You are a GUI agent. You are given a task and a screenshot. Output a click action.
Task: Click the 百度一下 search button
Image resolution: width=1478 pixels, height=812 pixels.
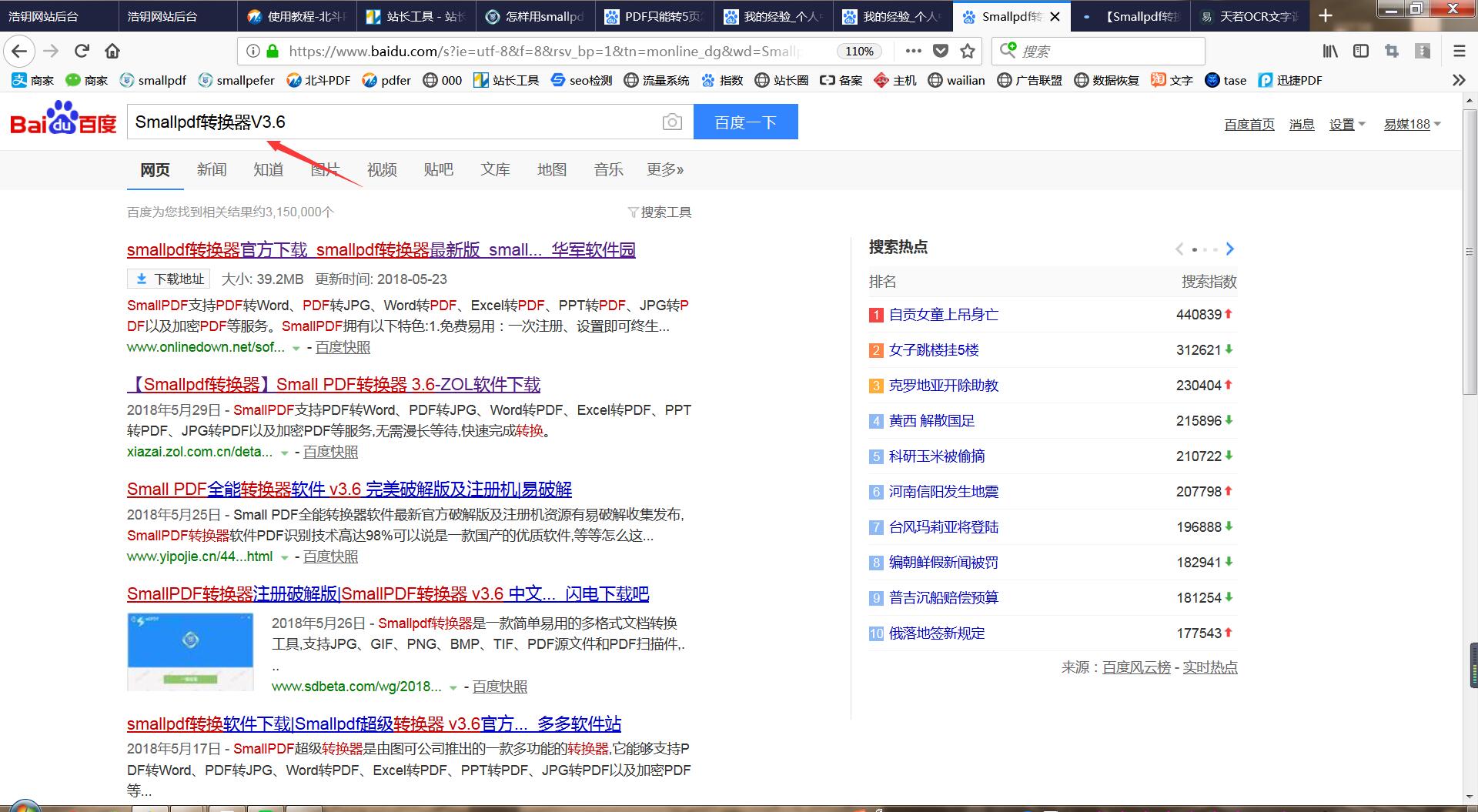coord(746,122)
